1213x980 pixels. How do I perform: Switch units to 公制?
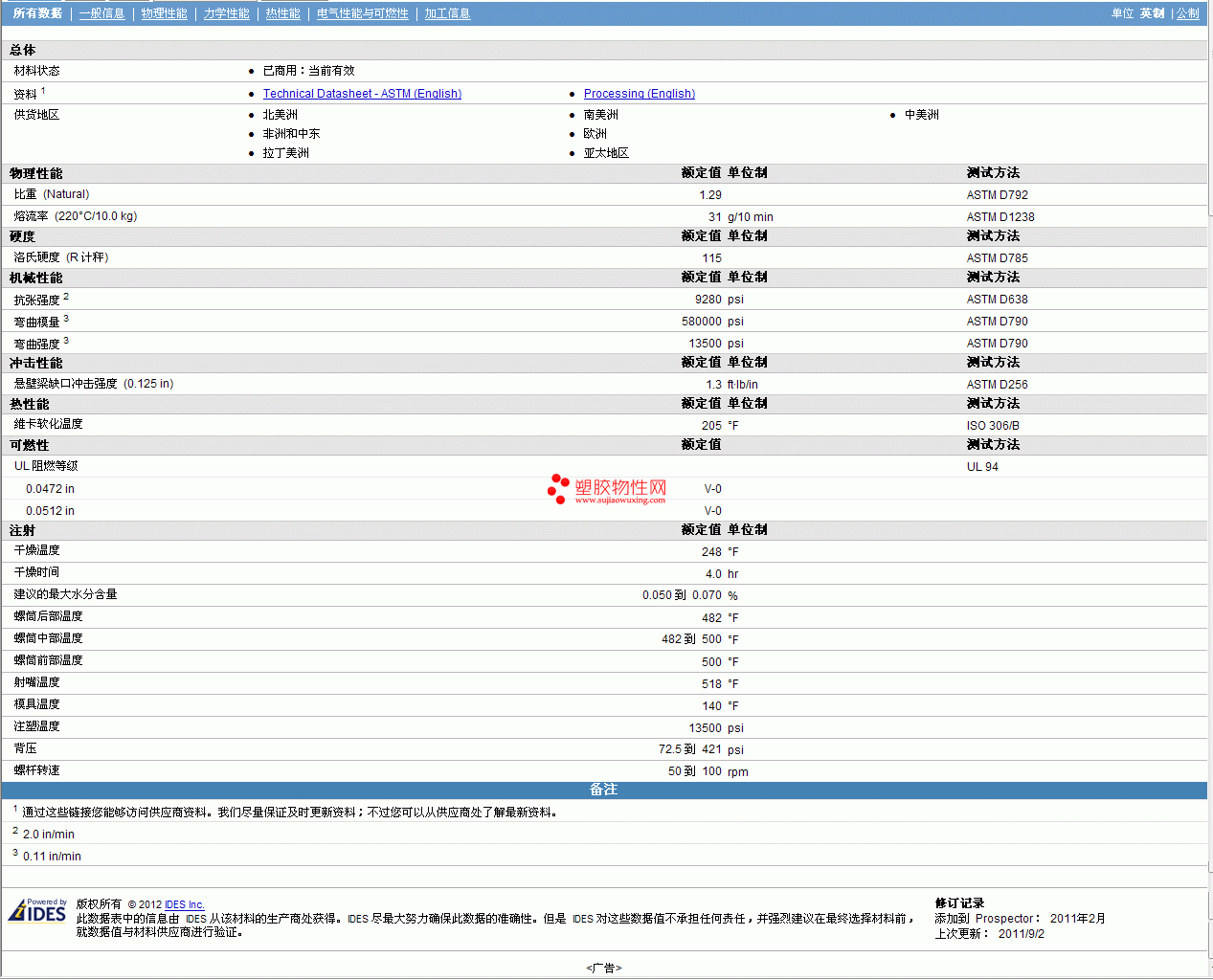tap(1187, 13)
